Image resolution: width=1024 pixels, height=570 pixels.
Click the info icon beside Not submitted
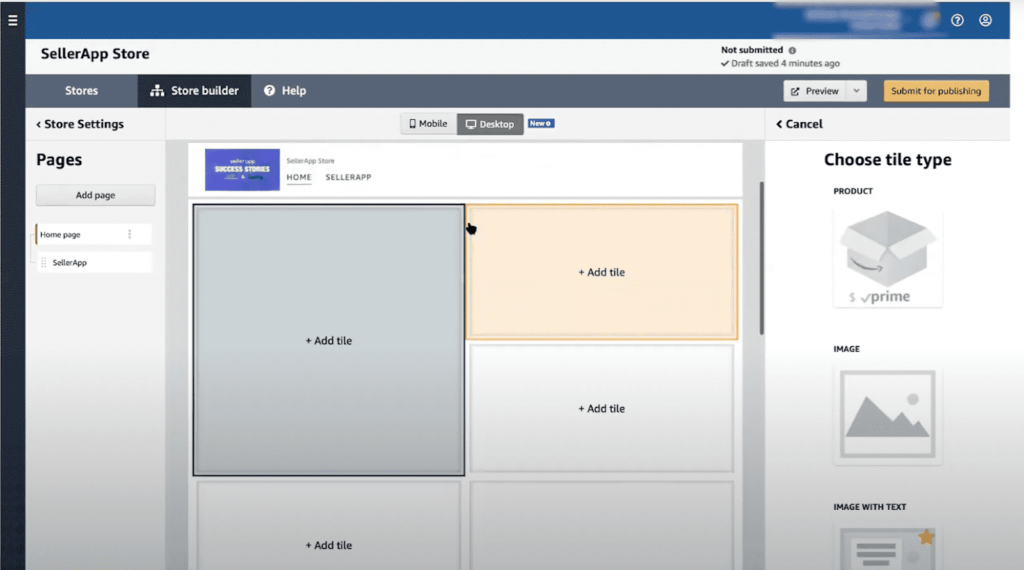[792, 50]
